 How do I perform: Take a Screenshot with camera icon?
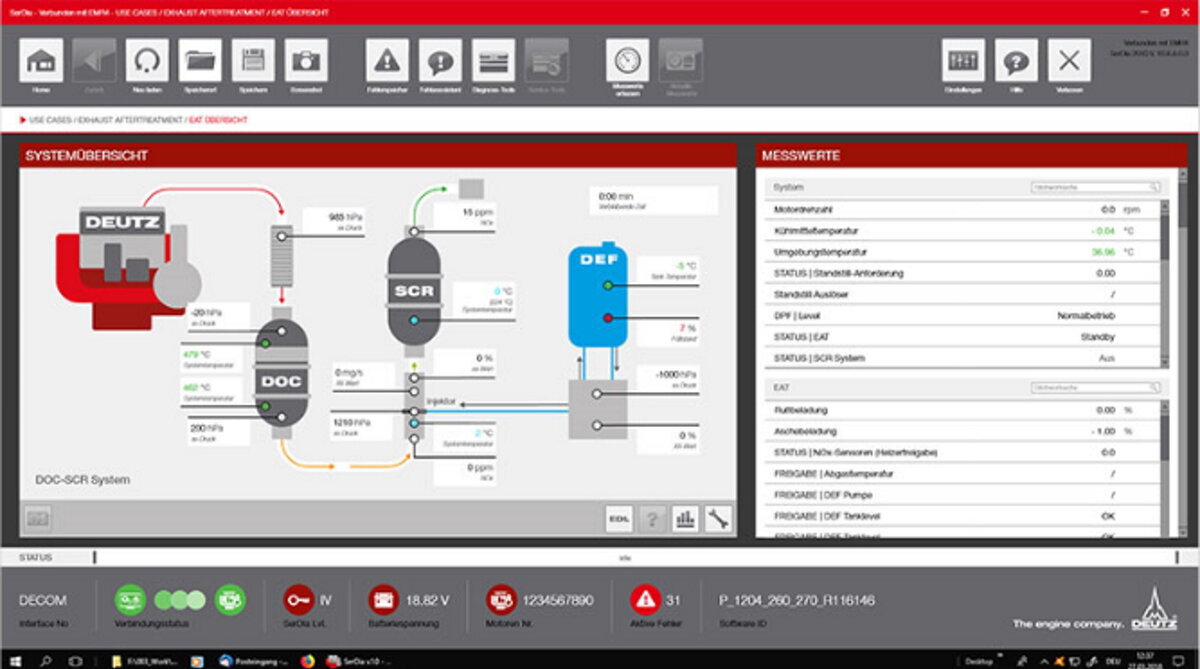click(x=306, y=60)
